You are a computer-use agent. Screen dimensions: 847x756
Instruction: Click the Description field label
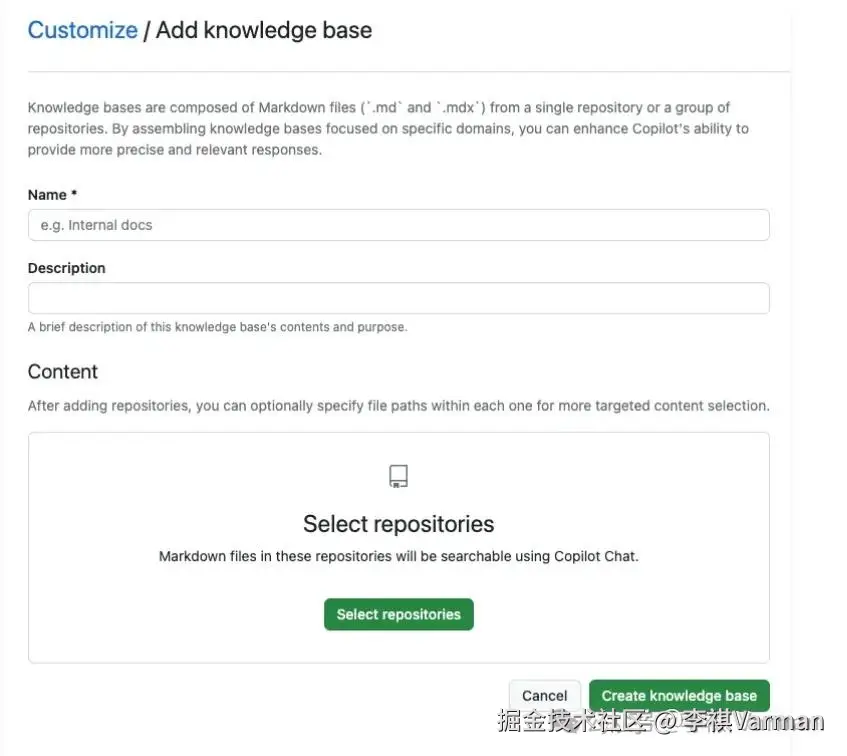click(66, 268)
